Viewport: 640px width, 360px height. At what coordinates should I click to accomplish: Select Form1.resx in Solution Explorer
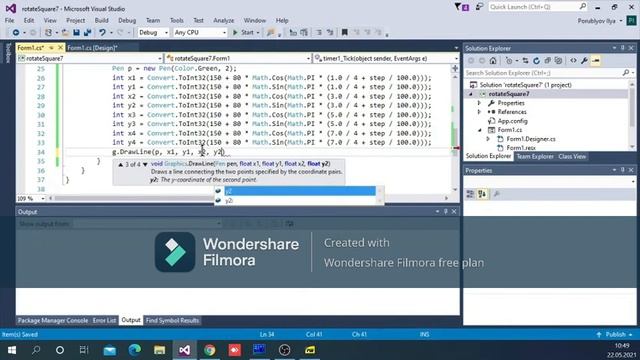click(x=521, y=148)
